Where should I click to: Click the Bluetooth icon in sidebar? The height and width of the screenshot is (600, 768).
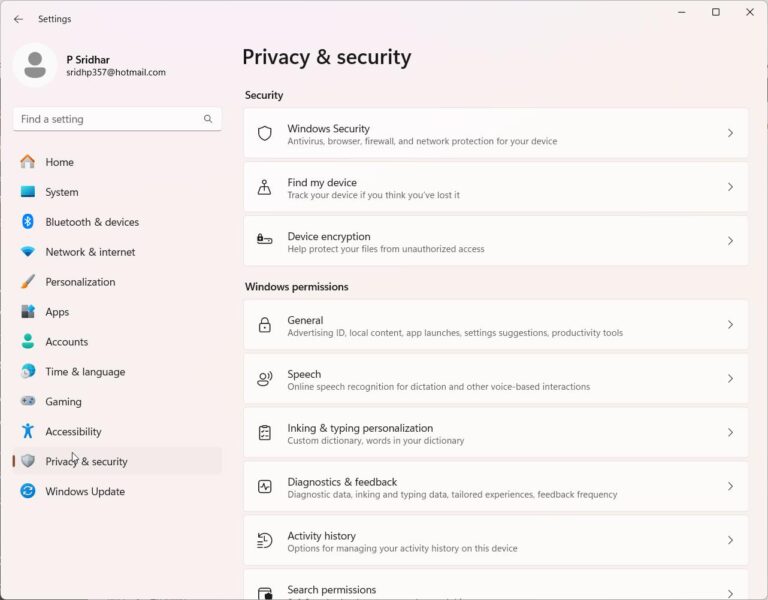click(x=28, y=221)
